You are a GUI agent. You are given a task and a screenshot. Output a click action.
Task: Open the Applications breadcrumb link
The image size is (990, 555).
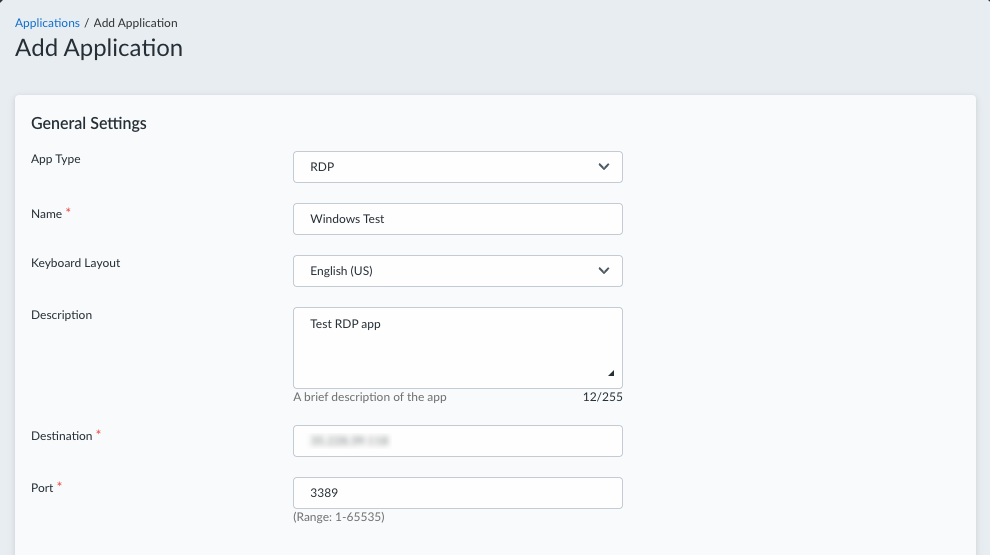(x=47, y=22)
